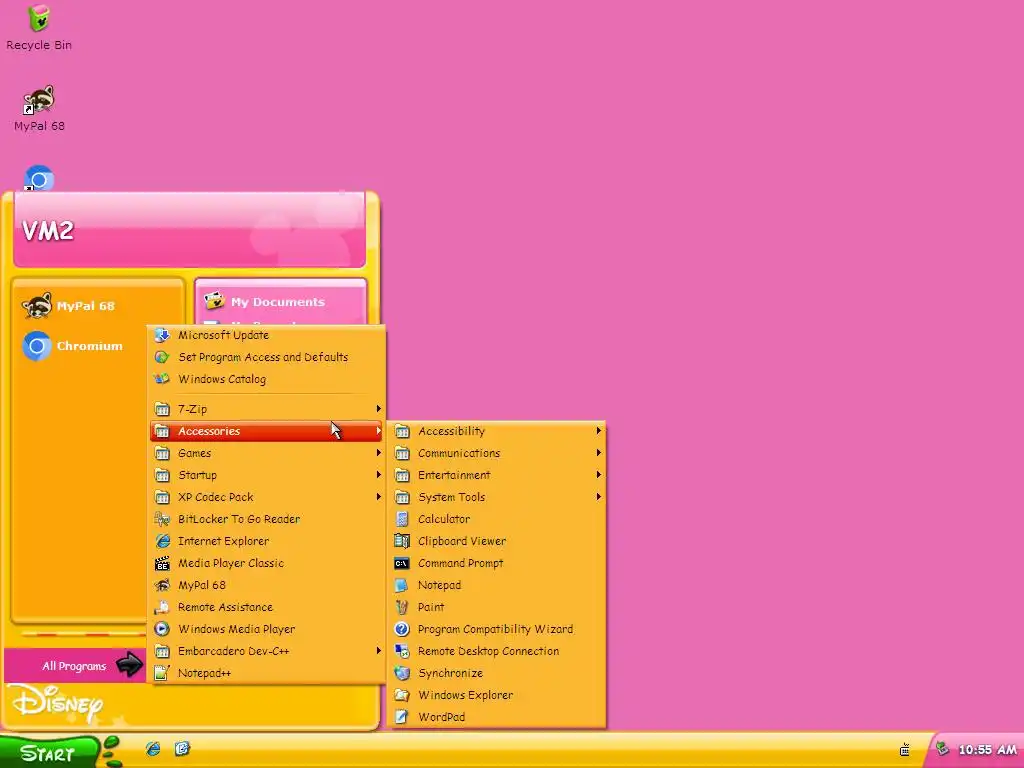This screenshot has height=768, width=1024.
Task: Open Windows Catalog entry
Action: coord(268,379)
